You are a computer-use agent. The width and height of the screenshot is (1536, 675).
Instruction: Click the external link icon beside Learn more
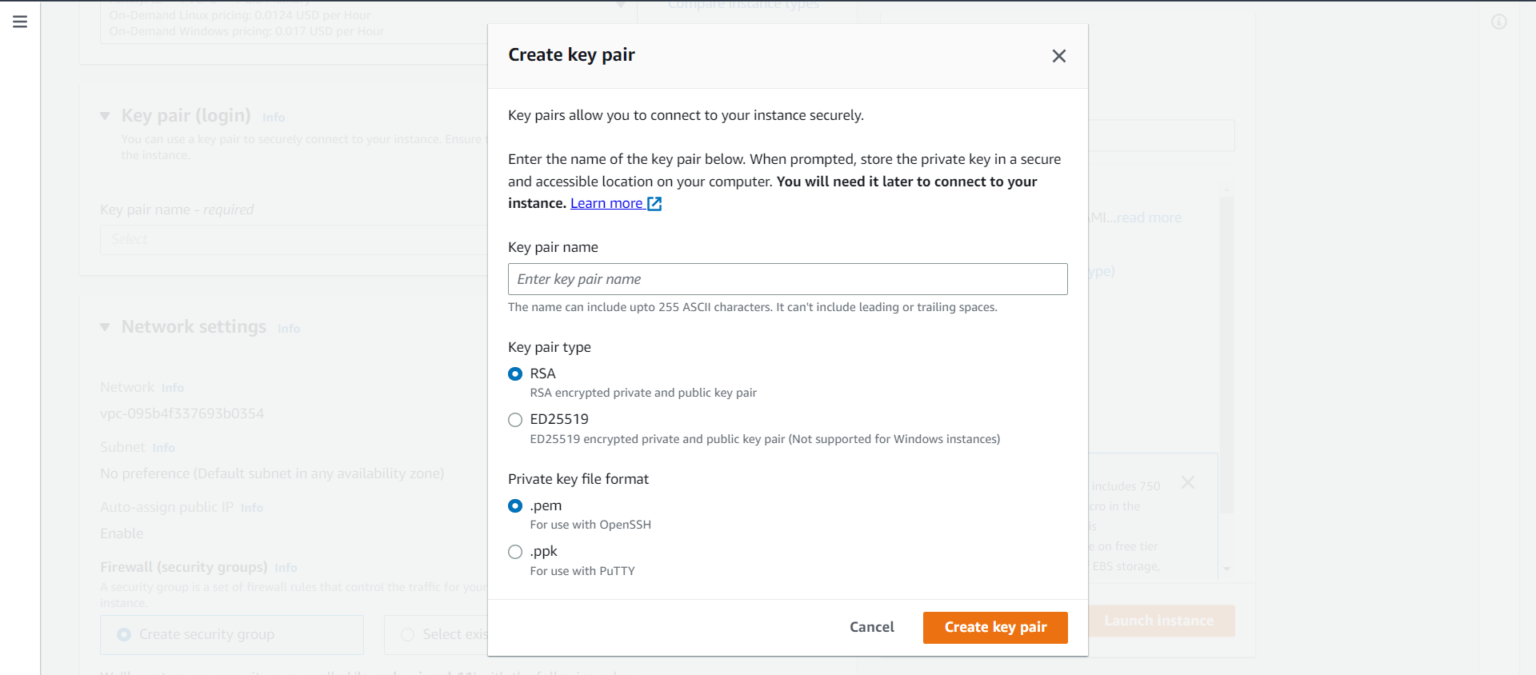click(x=655, y=203)
